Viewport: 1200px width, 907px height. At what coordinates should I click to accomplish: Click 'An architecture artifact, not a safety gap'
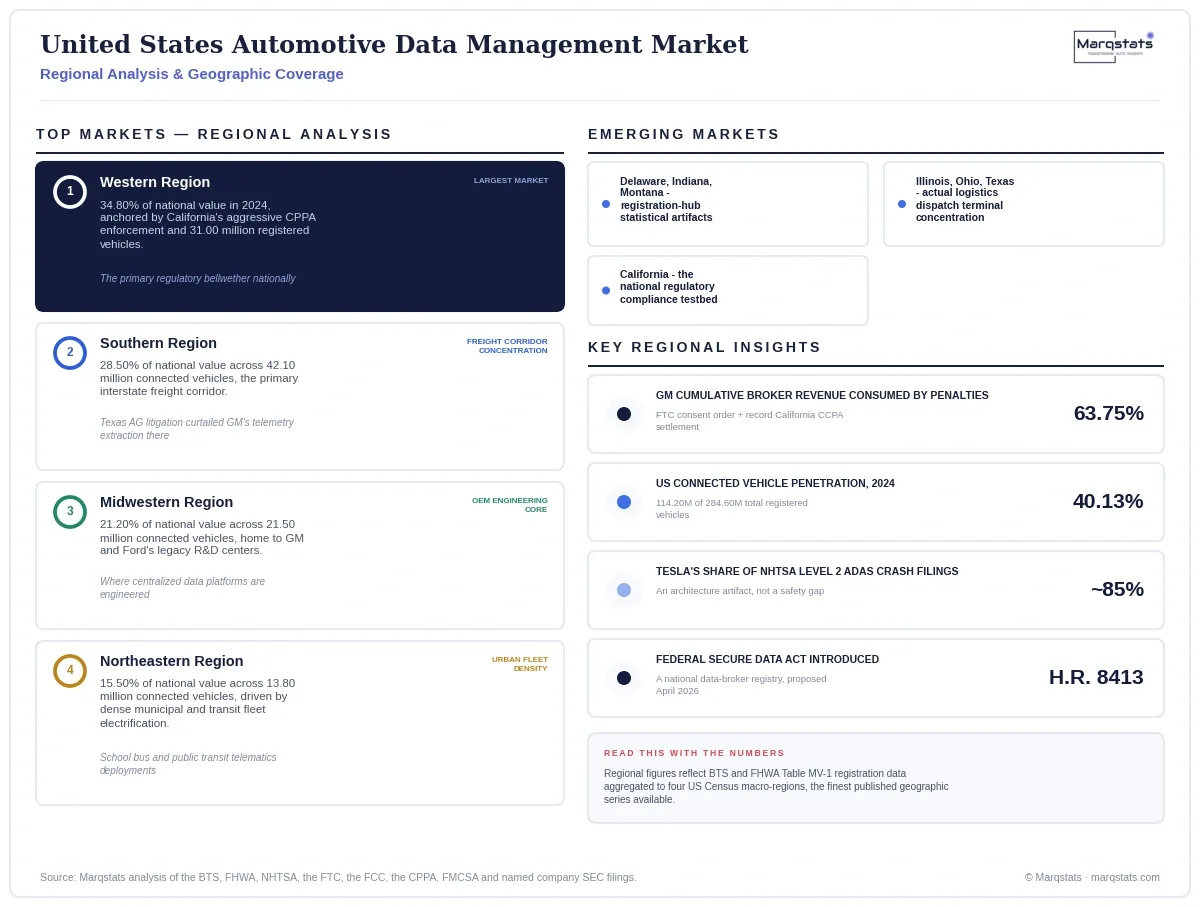740,591
